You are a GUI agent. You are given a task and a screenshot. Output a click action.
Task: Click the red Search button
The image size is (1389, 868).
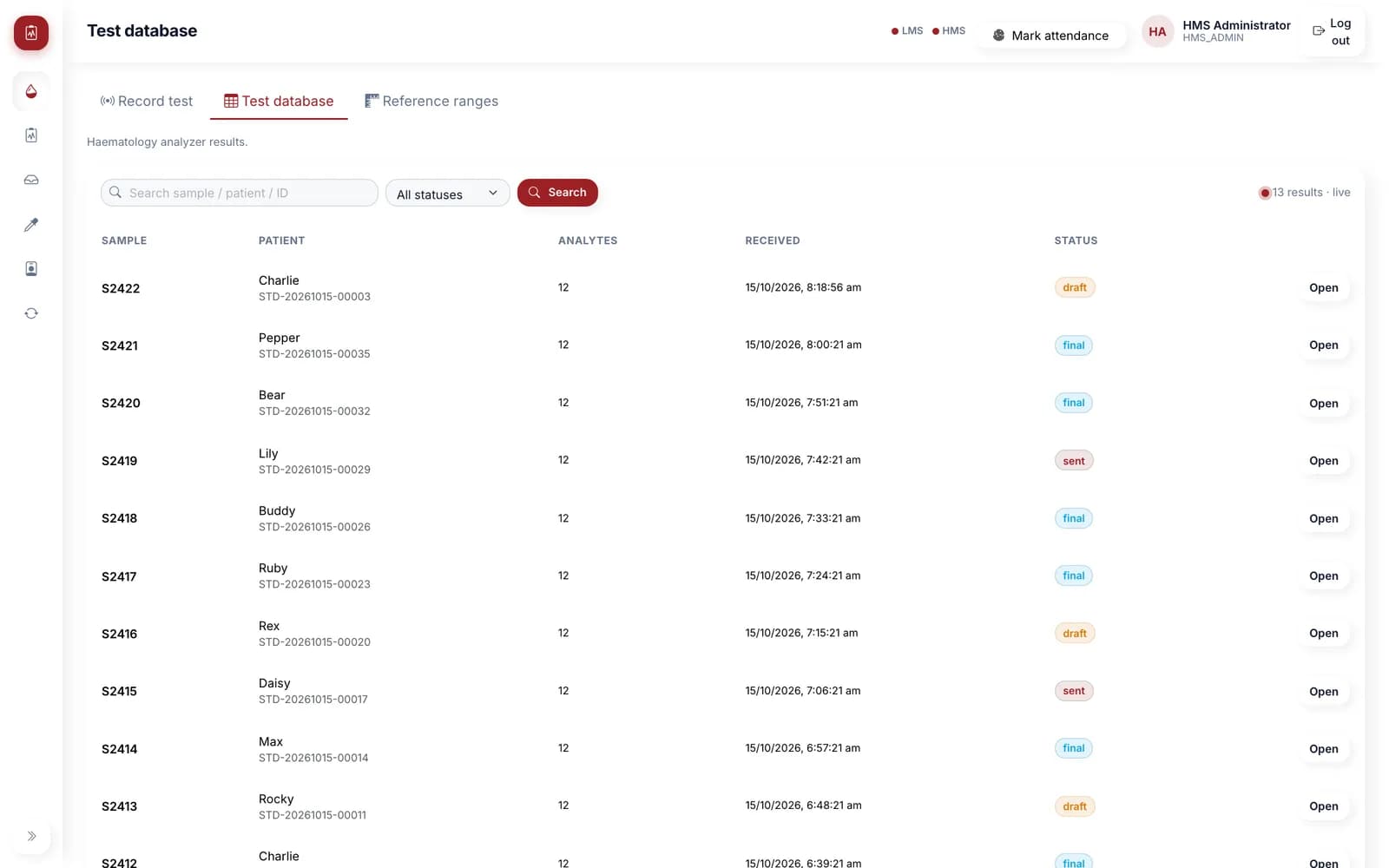[557, 193]
